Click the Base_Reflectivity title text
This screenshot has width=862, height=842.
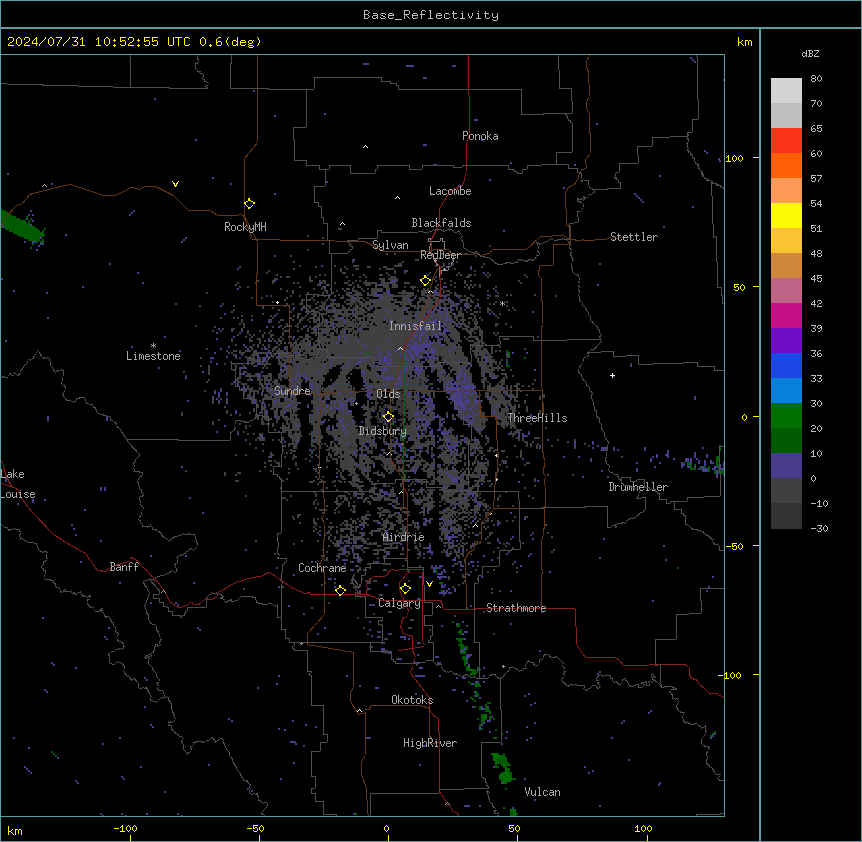click(x=431, y=15)
